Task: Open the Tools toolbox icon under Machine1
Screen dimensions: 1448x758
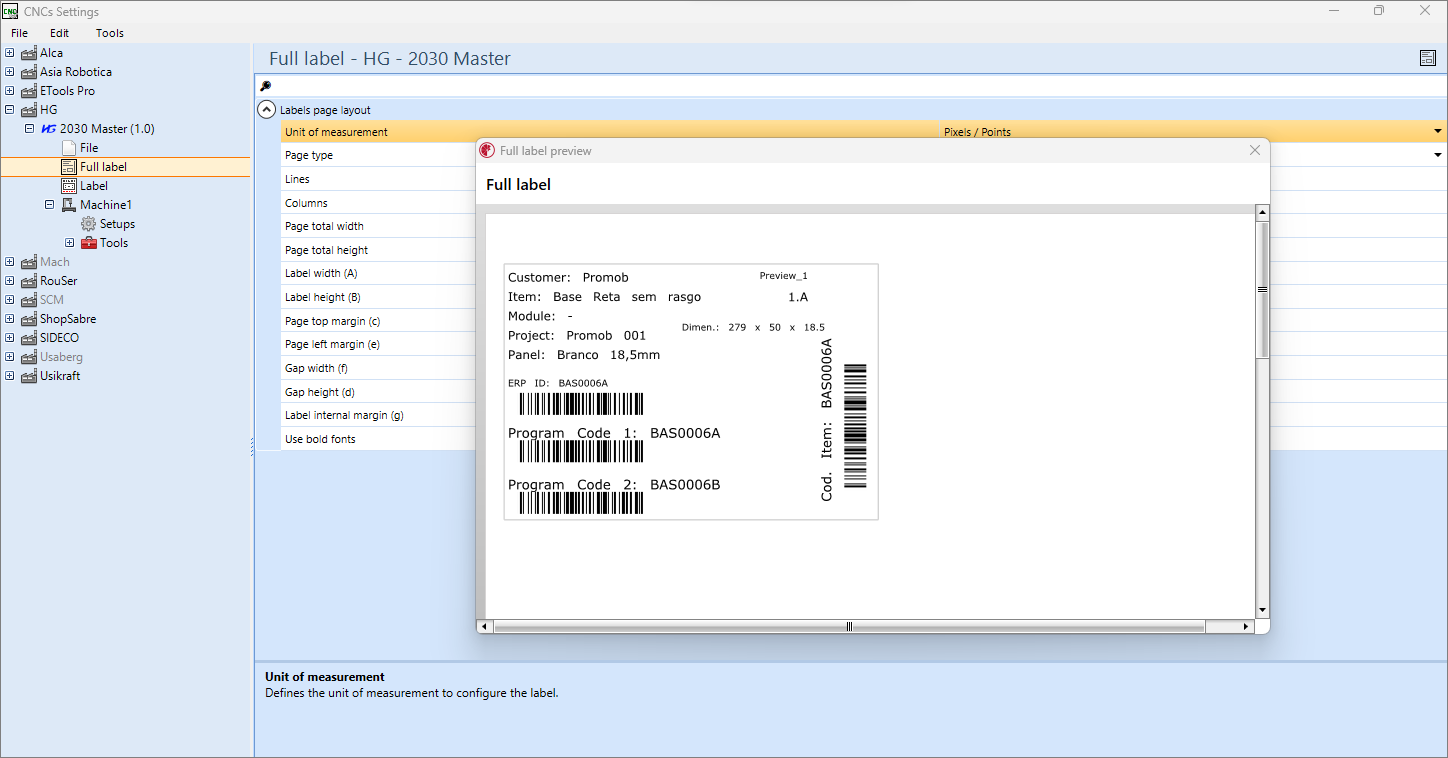Action: pos(88,243)
